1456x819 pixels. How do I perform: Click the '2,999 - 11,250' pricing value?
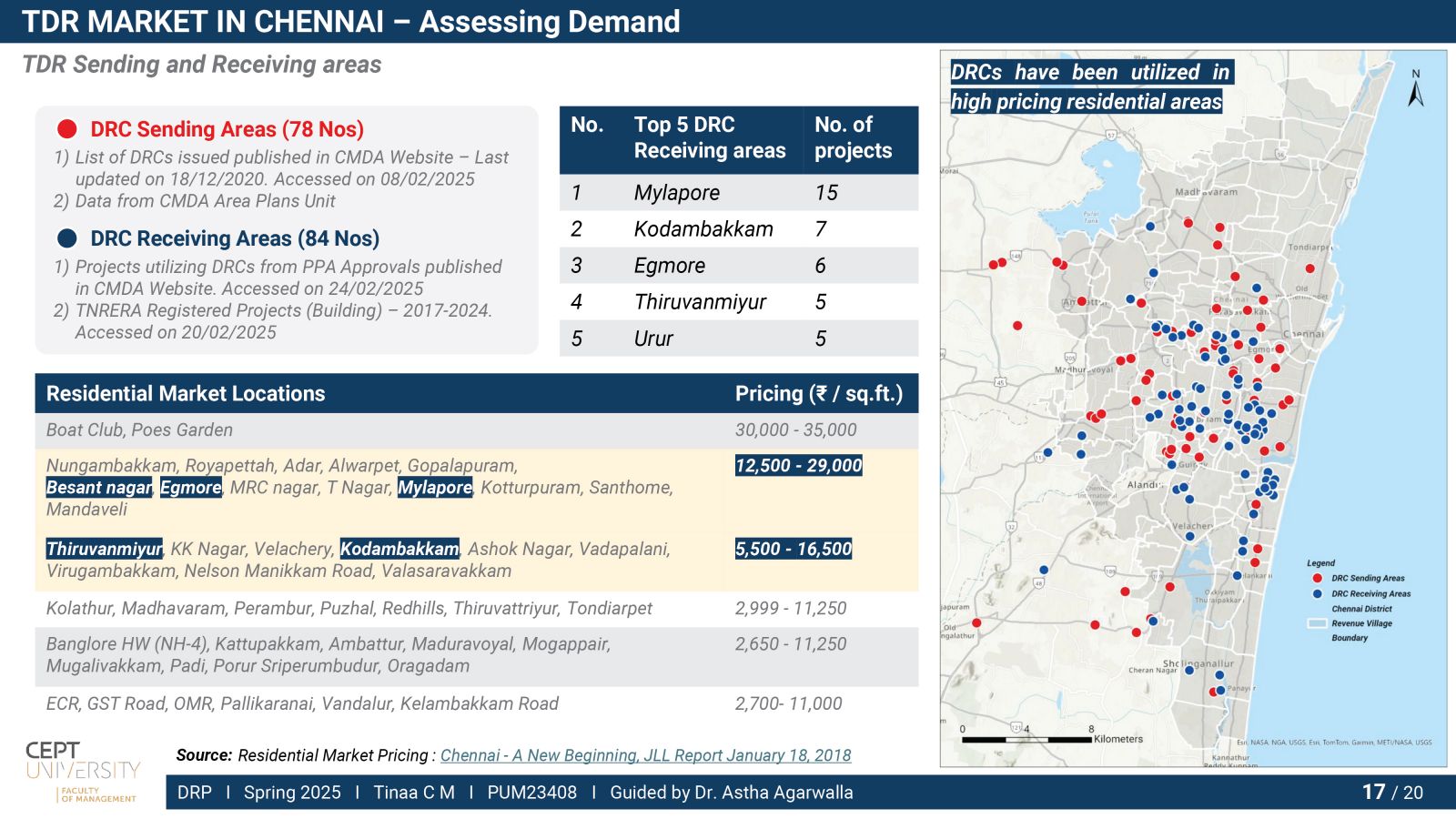pos(791,608)
